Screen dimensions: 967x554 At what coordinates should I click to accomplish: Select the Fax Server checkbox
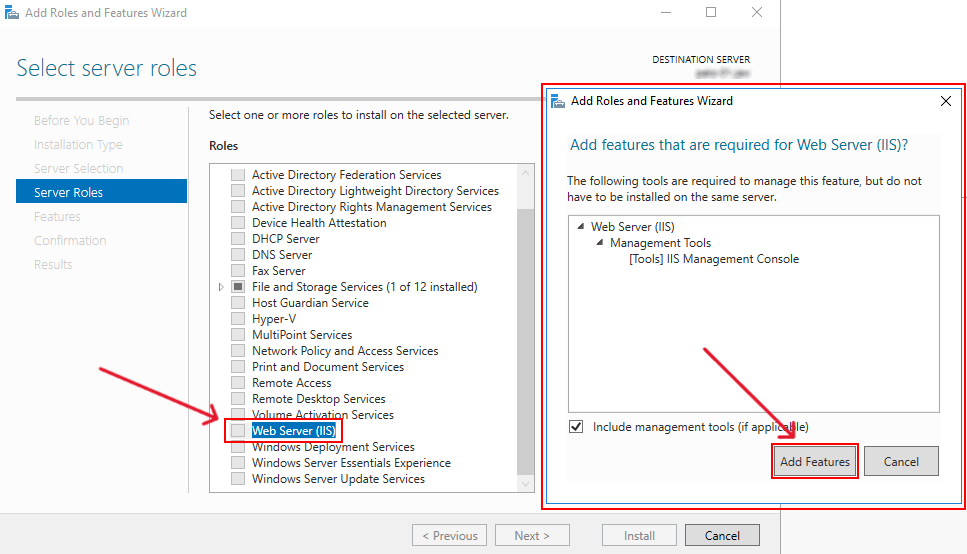[x=238, y=271]
